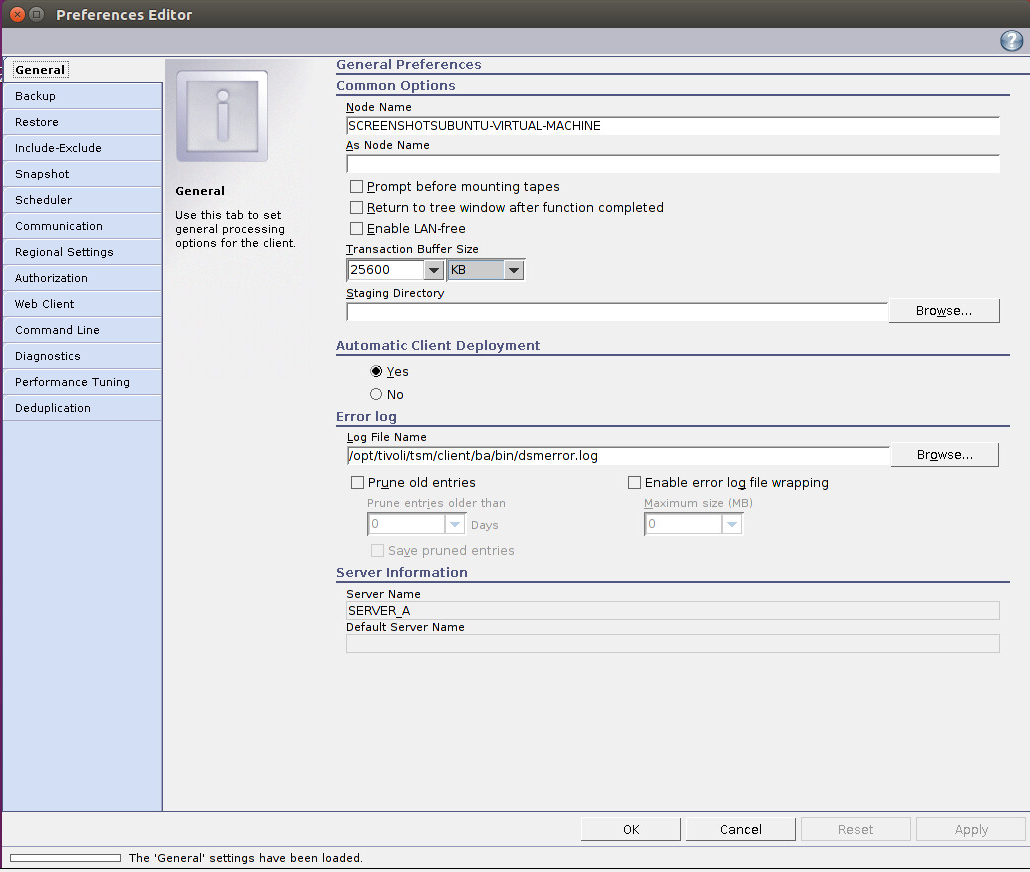Open Transaction Buffer Size value dropdown
1030x872 pixels.
(x=434, y=270)
